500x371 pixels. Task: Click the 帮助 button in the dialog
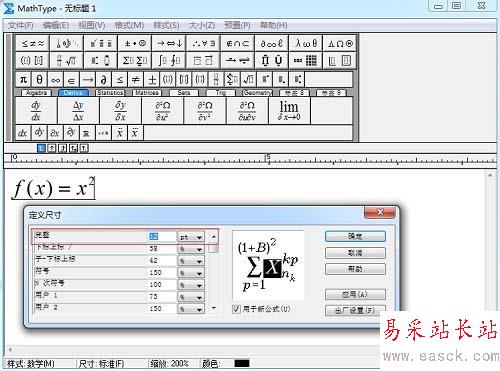click(355, 269)
